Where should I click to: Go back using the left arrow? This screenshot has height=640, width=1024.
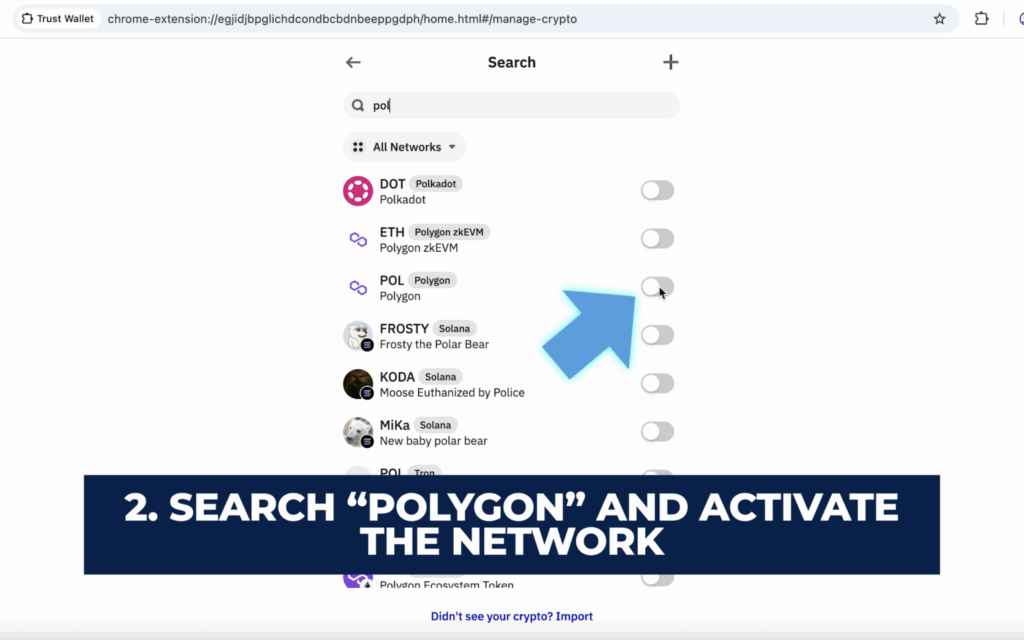(353, 62)
